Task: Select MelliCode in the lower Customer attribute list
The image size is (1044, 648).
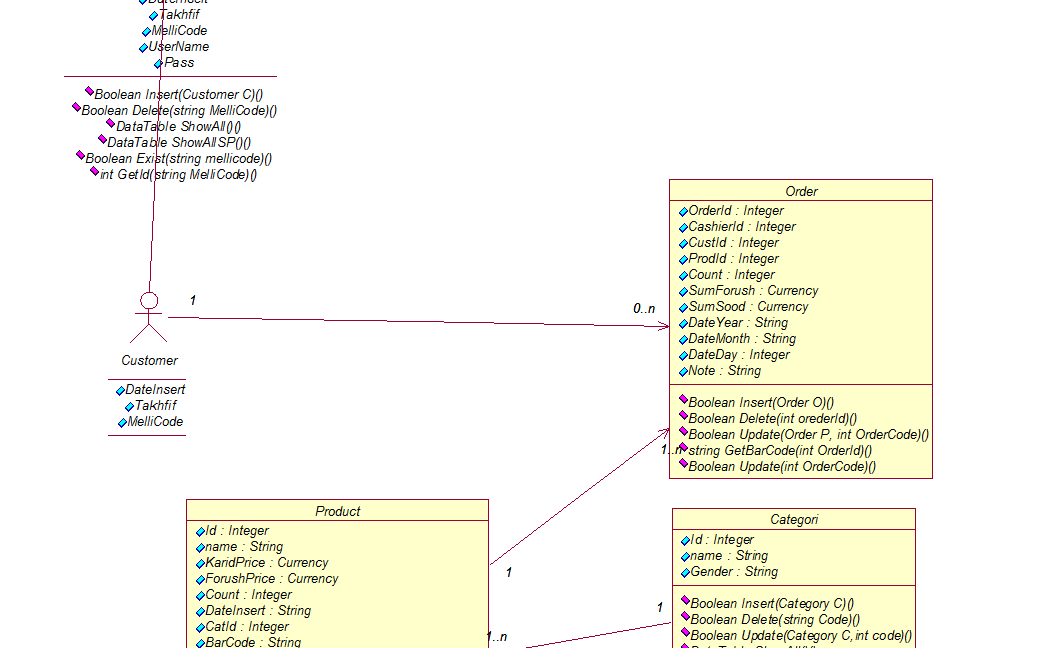Action: point(155,422)
